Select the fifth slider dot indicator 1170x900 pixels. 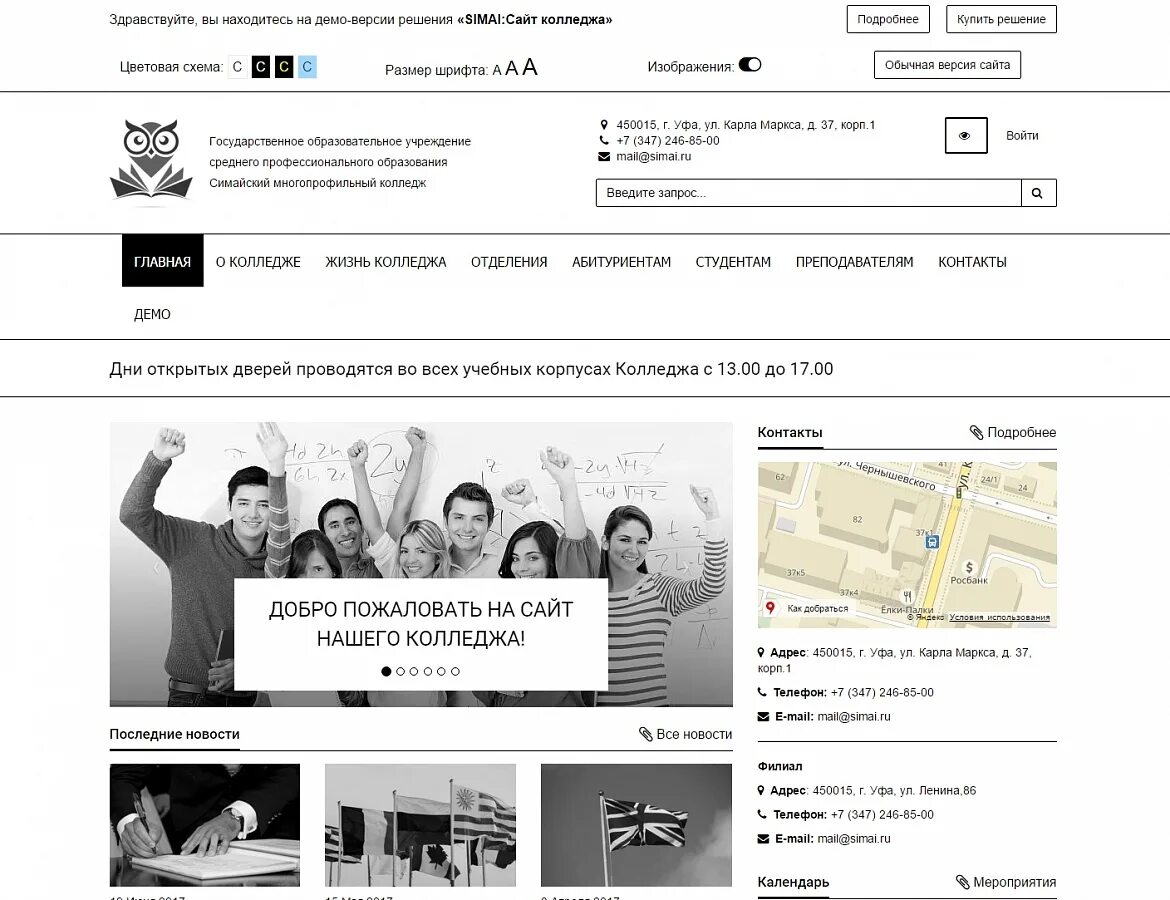[442, 672]
